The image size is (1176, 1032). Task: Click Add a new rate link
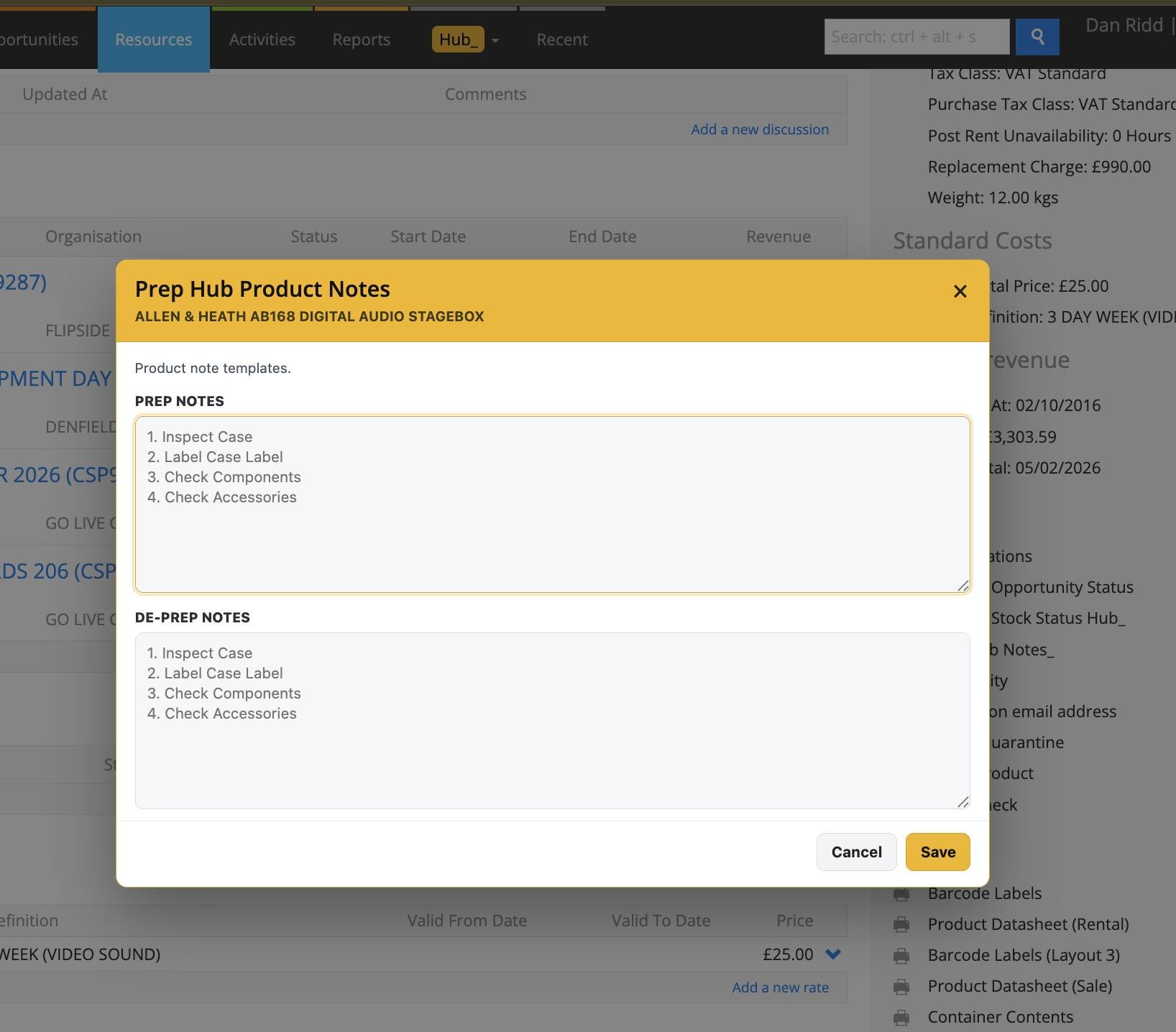(x=780, y=987)
